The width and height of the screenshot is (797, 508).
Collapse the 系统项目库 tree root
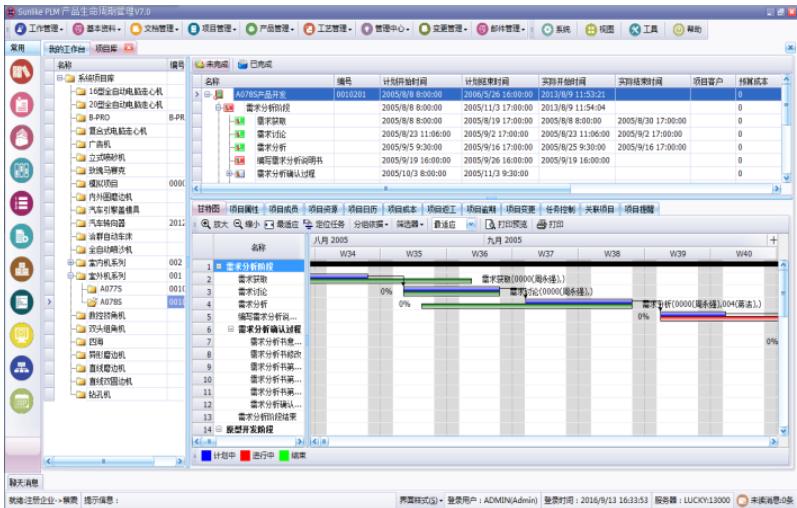coord(60,78)
